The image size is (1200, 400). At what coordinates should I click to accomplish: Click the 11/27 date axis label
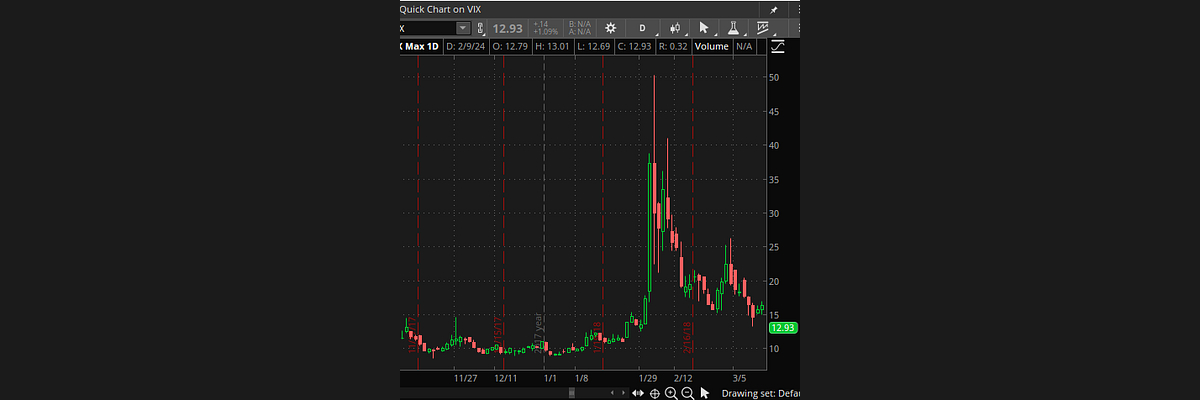pos(465,378)
